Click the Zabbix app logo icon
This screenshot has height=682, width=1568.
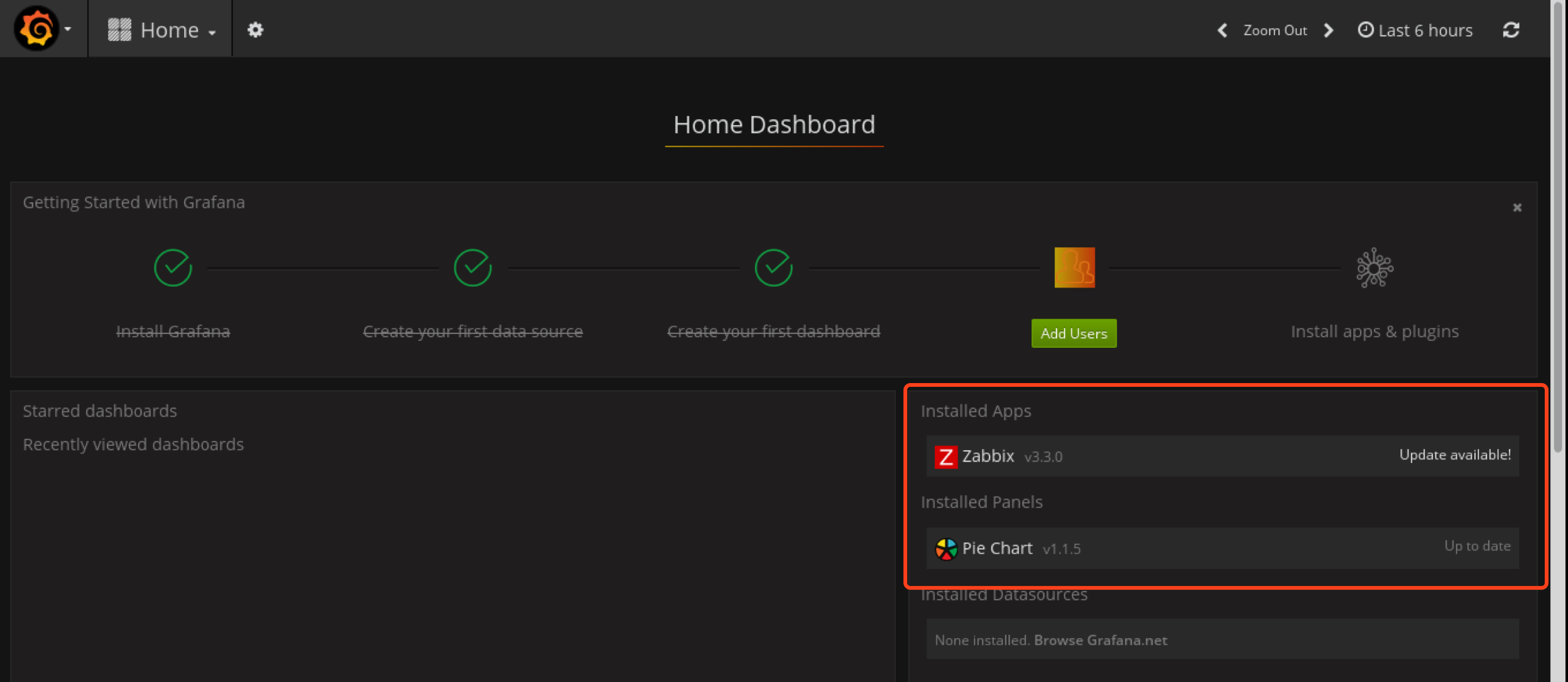click(945, 457)
